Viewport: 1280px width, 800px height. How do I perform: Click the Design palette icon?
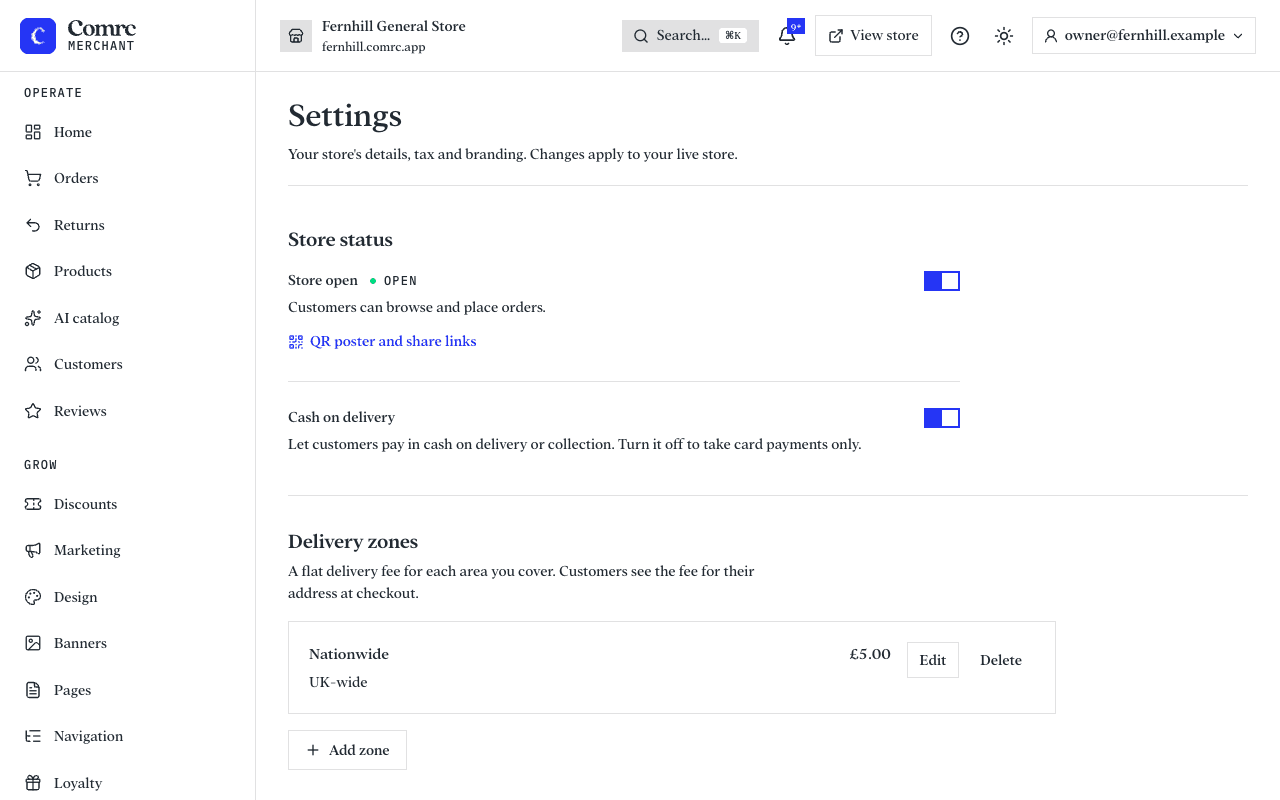pos(33,597)
